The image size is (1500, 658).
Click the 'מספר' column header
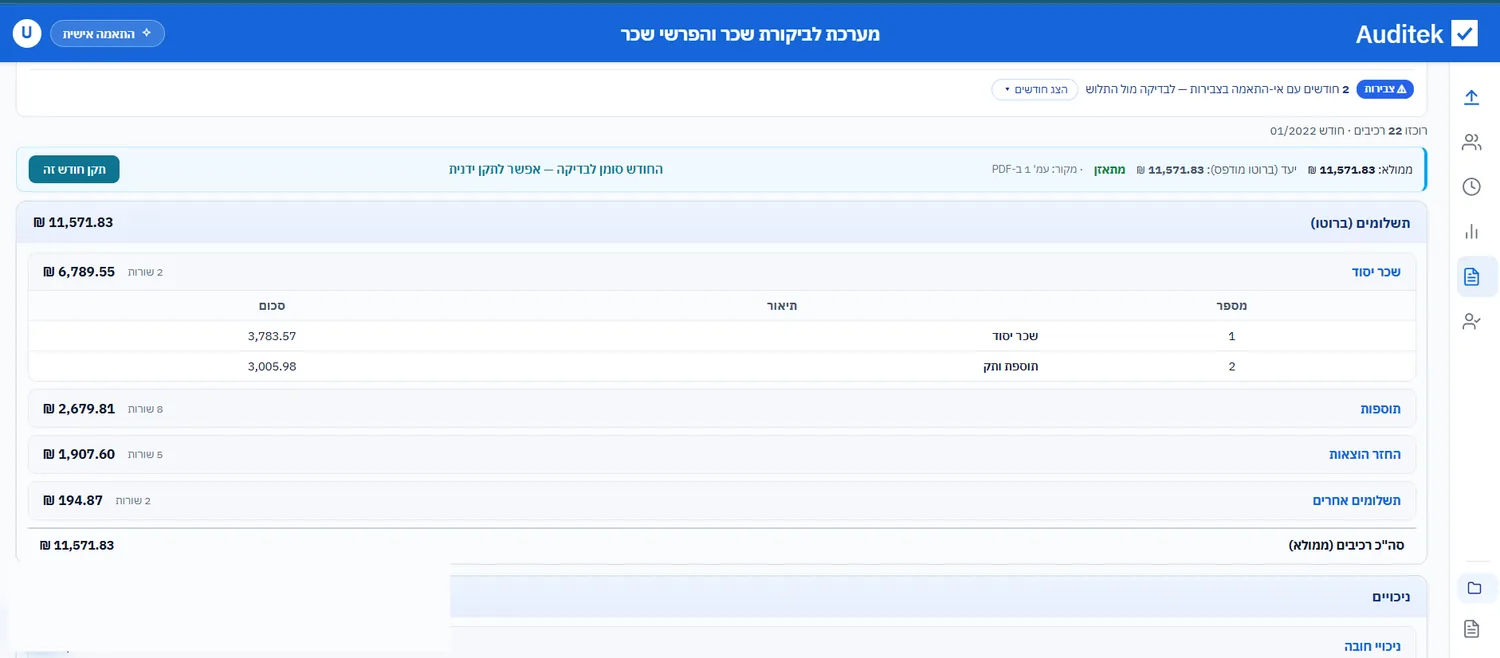coord(1231,305)
